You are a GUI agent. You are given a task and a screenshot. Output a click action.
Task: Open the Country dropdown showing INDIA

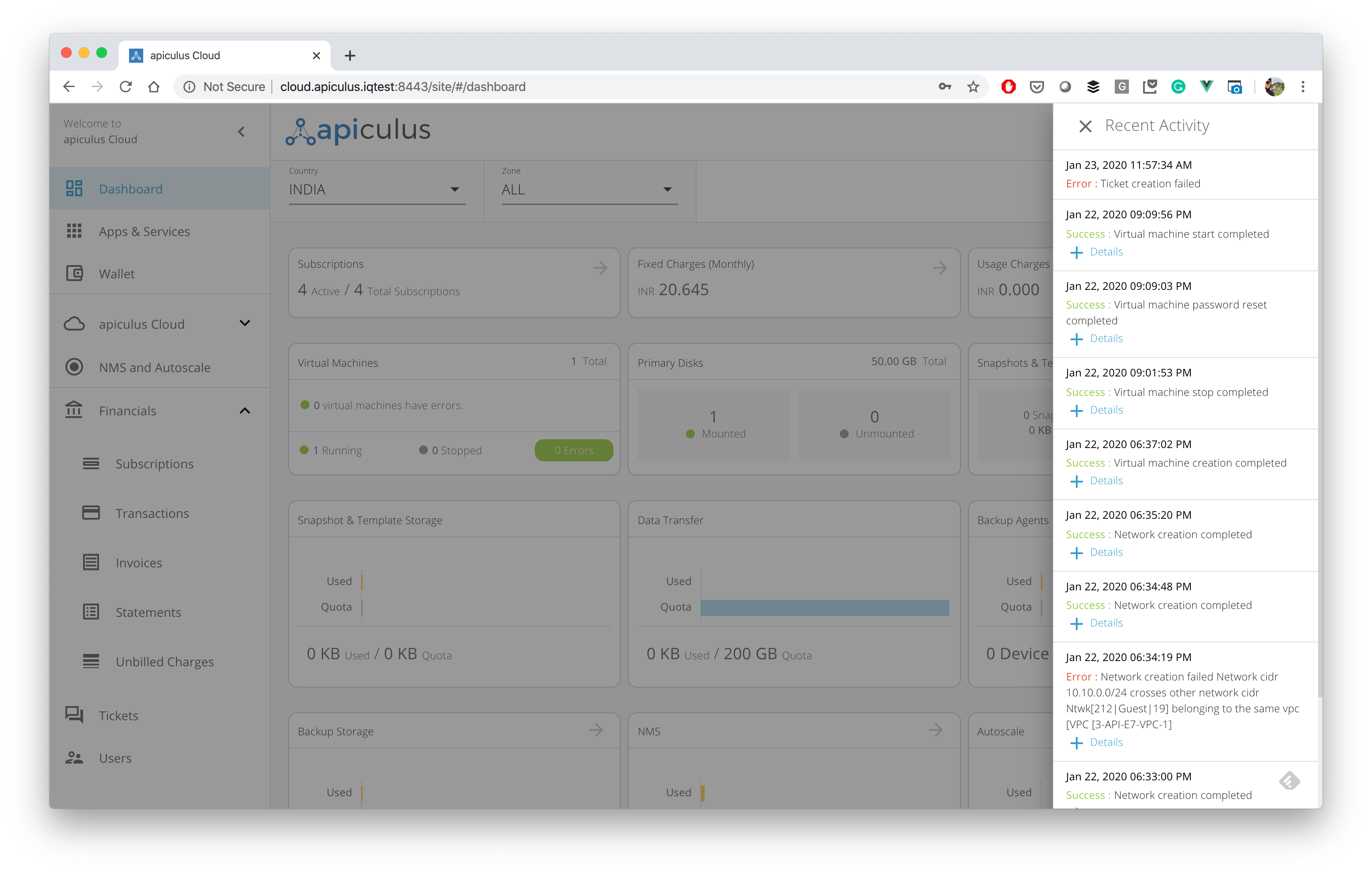pyautogui.click(x=377, y=190)
